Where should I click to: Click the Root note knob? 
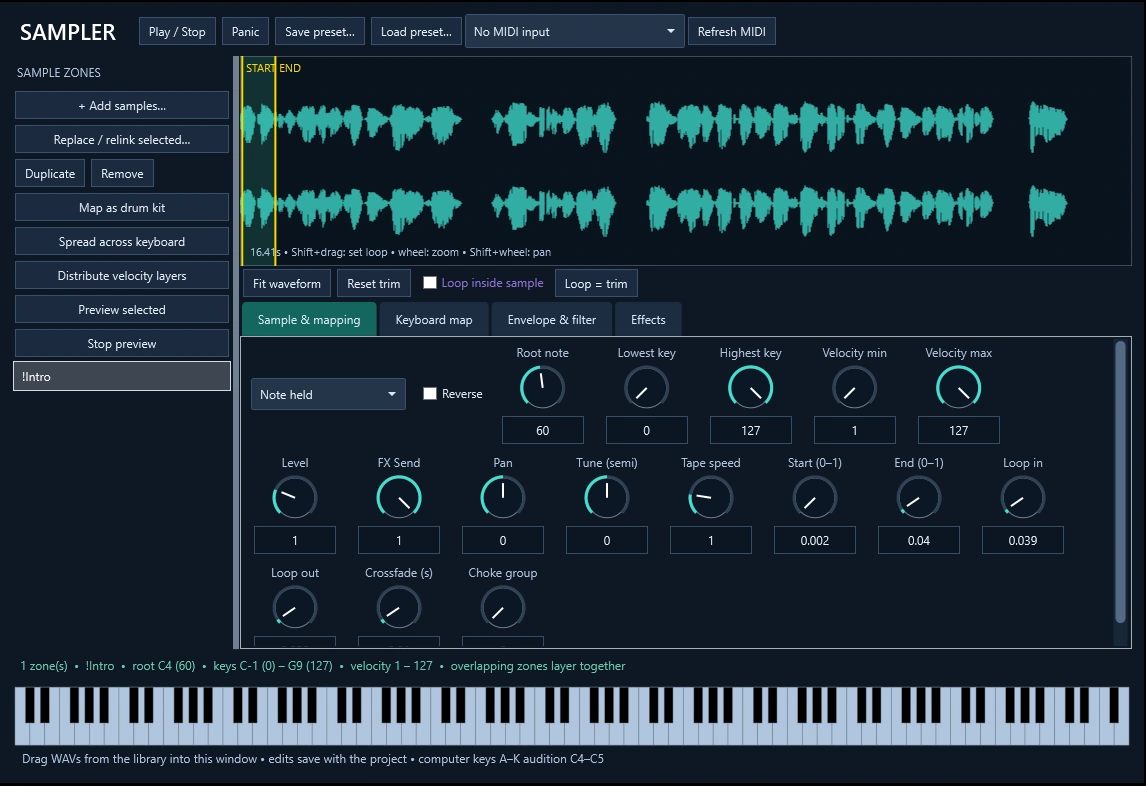(542, 388)
